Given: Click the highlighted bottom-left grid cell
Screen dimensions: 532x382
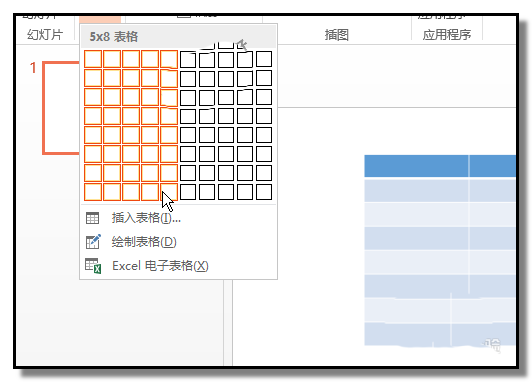Looking at the screenshot, I should click(x=93, y=192).
